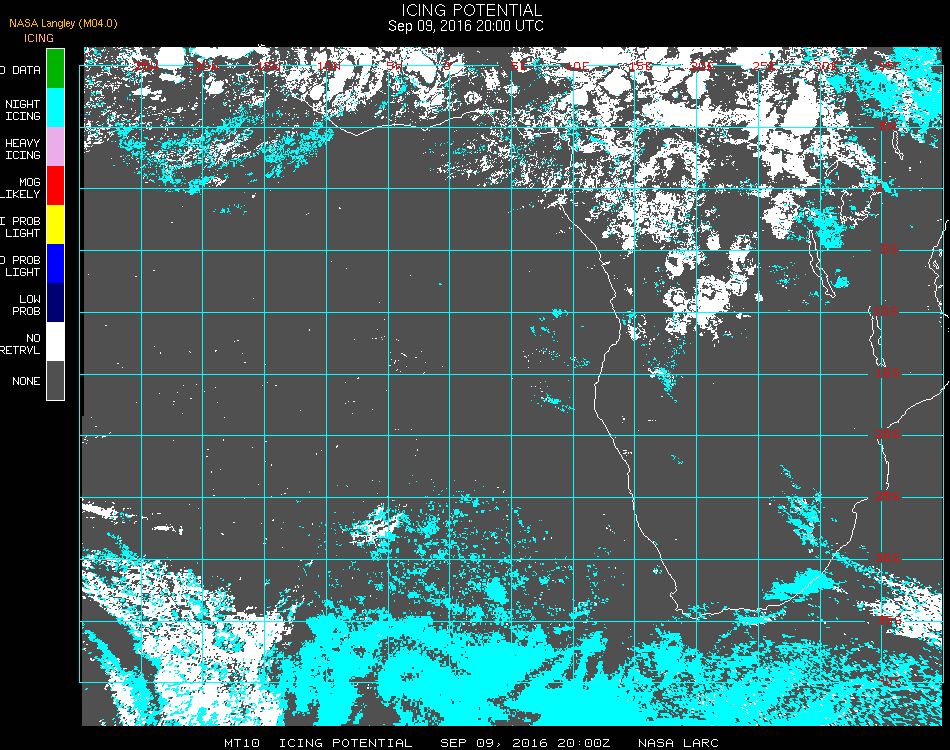Viewport: 950px width, 750px height.
Task: Click the 'NO RETRVL' legend label text
Action: (x=21, y=344)
